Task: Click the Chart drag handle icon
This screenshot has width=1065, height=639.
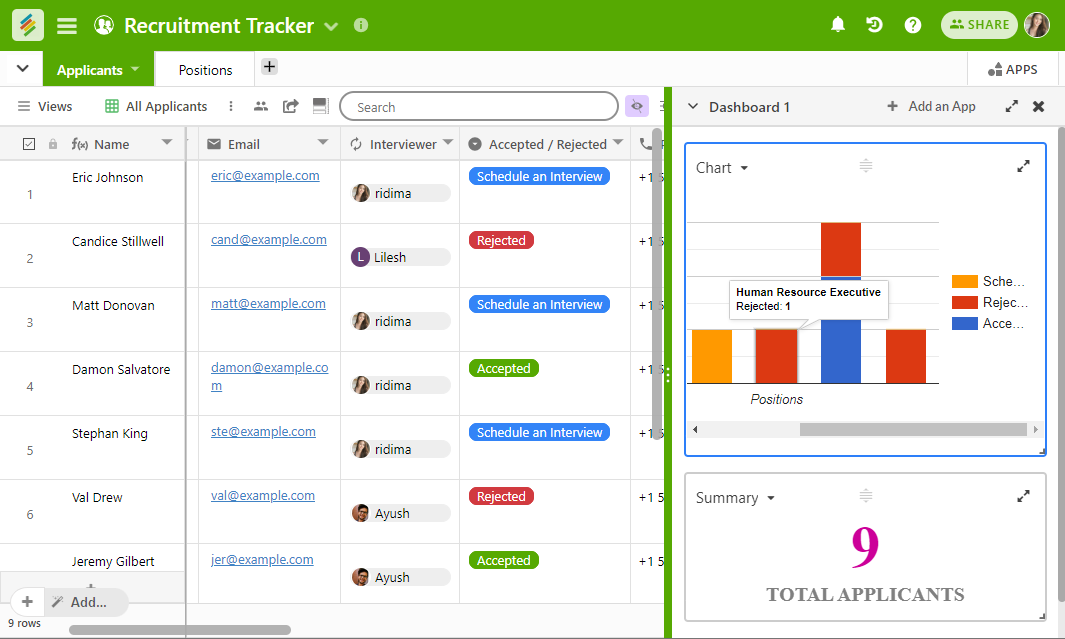Action: pos(865,165)
